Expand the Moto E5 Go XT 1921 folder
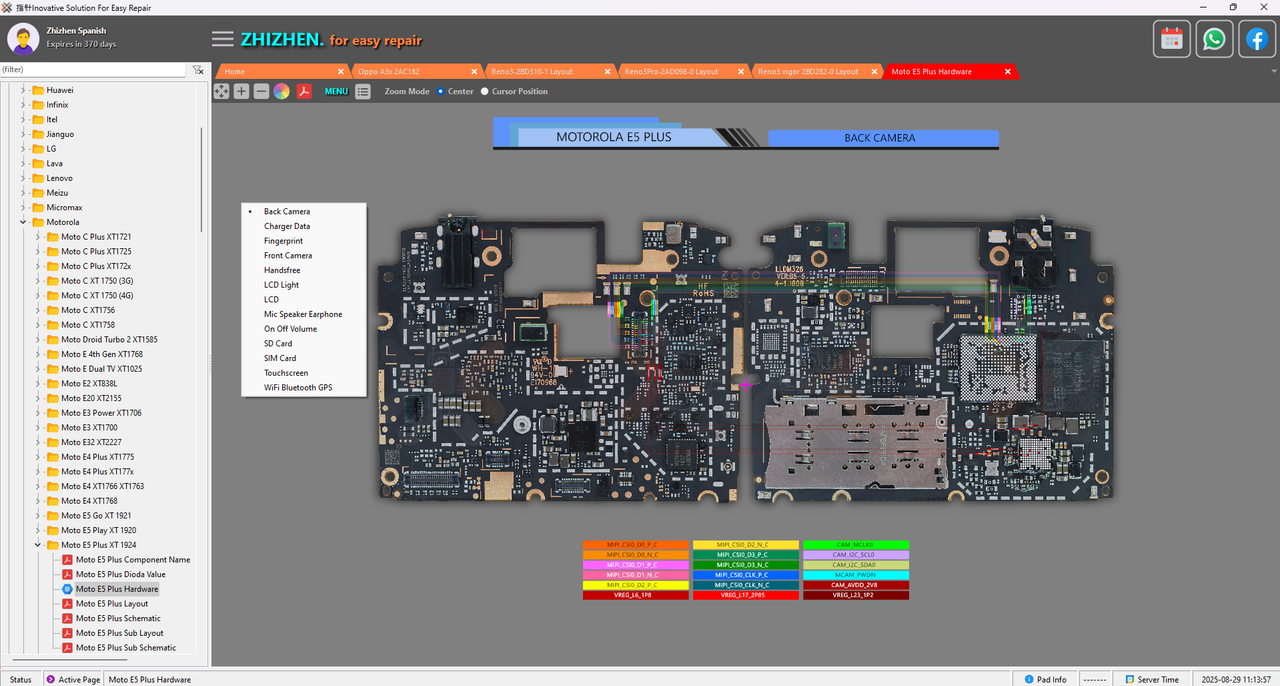The height and width of the screenshot is (686, 1280). pos(38,516)
